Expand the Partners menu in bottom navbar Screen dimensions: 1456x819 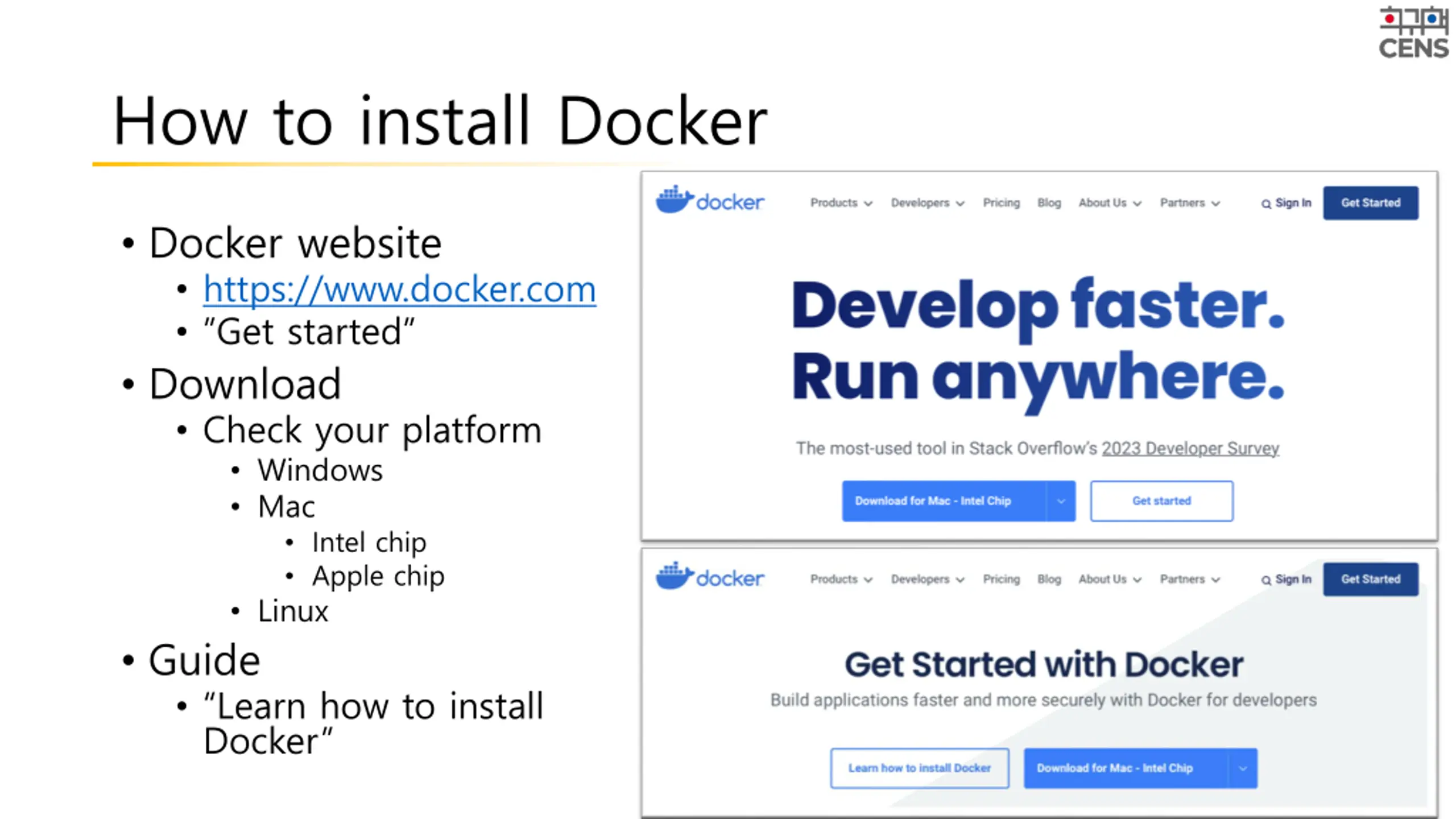click(x=1190, y=579)
